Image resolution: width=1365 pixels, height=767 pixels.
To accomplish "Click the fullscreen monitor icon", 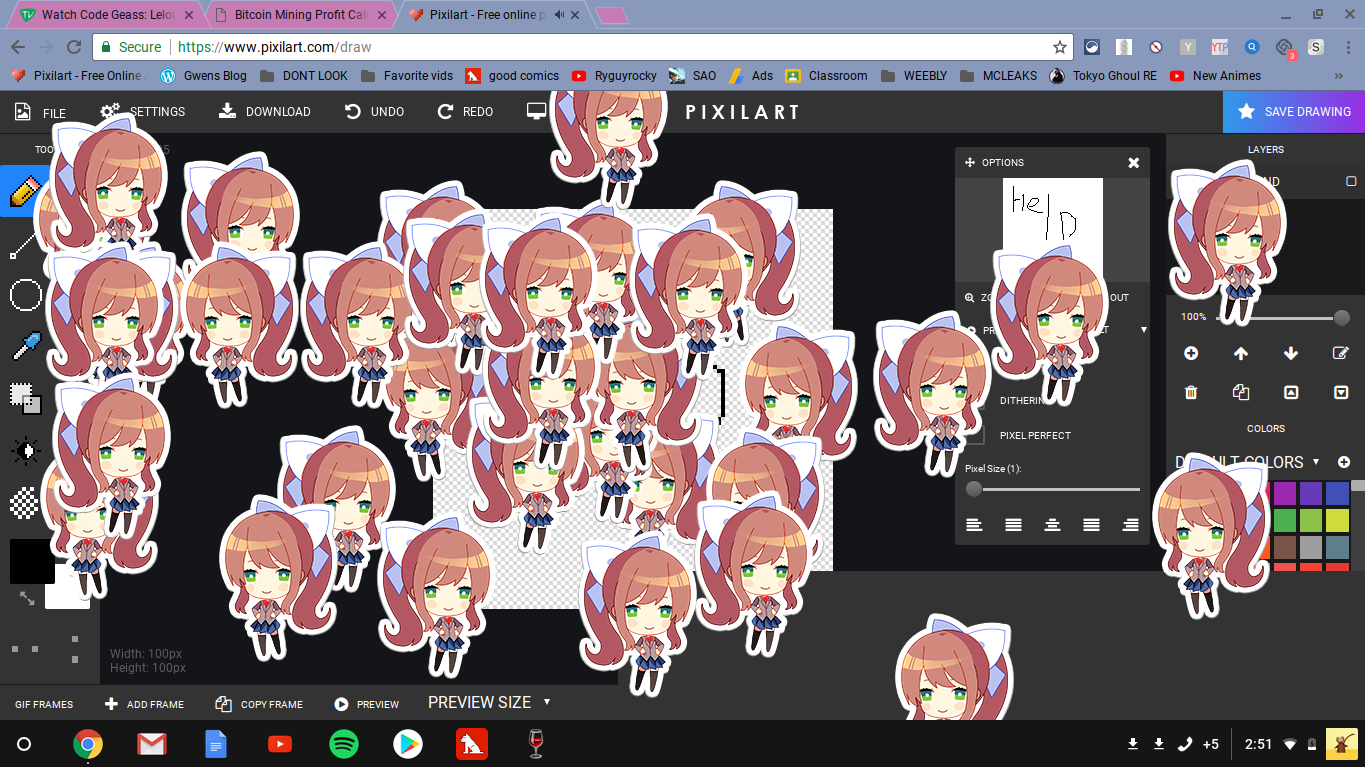I will coord(537,111).
